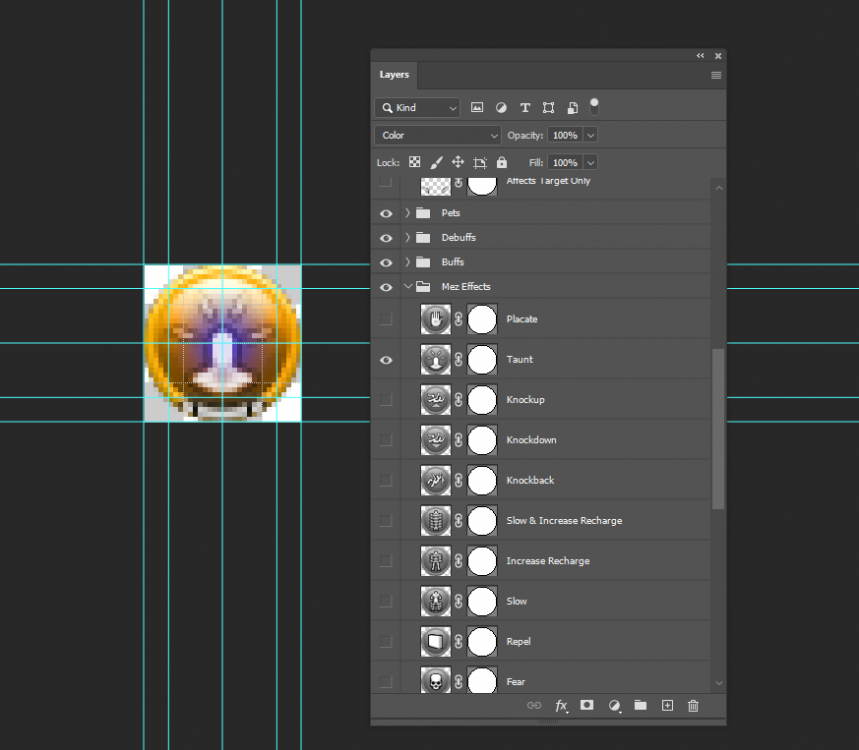
Task: Show the Placate layer
Action: click(x=386, y=319)
